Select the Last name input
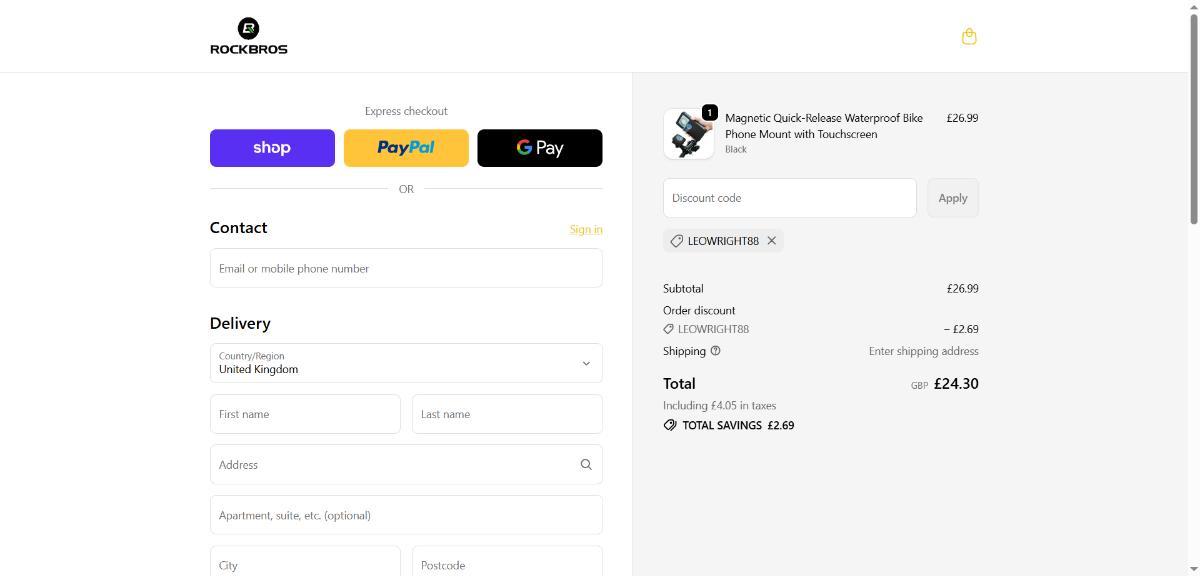 (507, 414)
